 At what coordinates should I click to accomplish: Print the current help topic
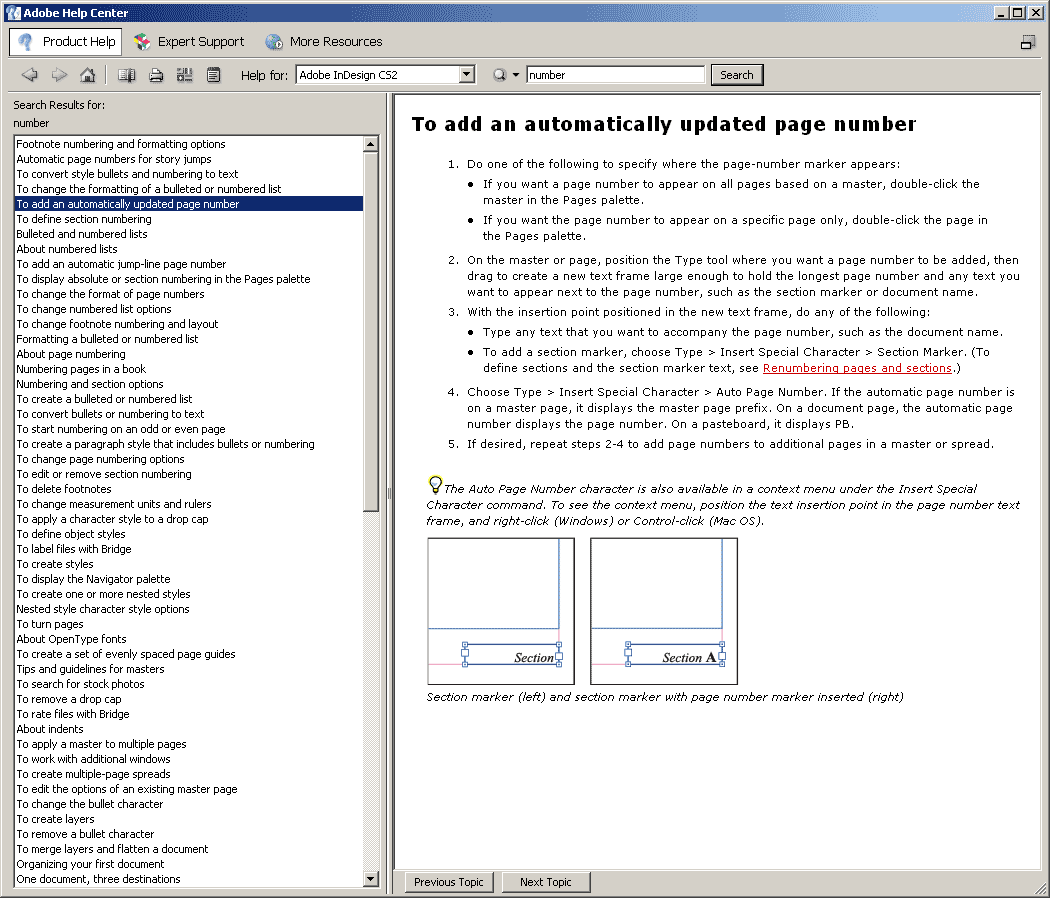[156, 75]
